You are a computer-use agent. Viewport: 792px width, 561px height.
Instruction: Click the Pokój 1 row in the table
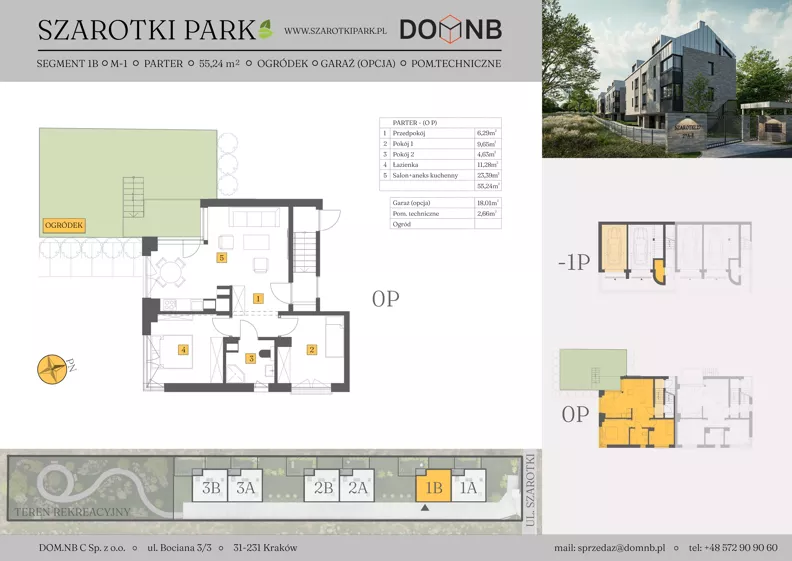coord(440,144)
